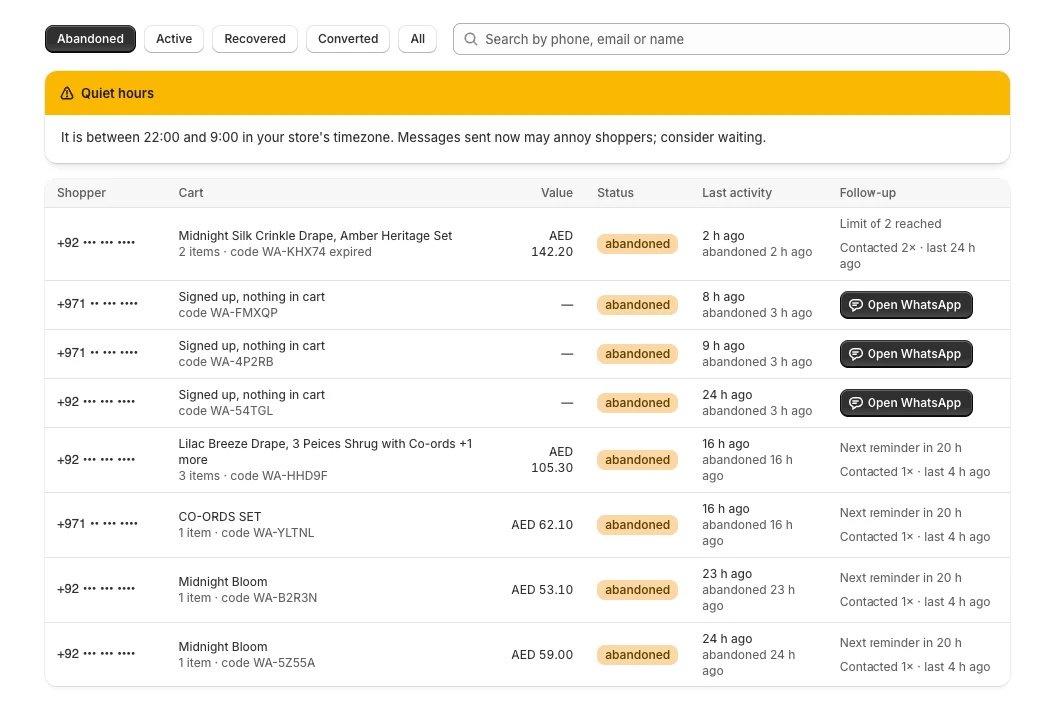Click the Follow-up column header

click(868, 193)
